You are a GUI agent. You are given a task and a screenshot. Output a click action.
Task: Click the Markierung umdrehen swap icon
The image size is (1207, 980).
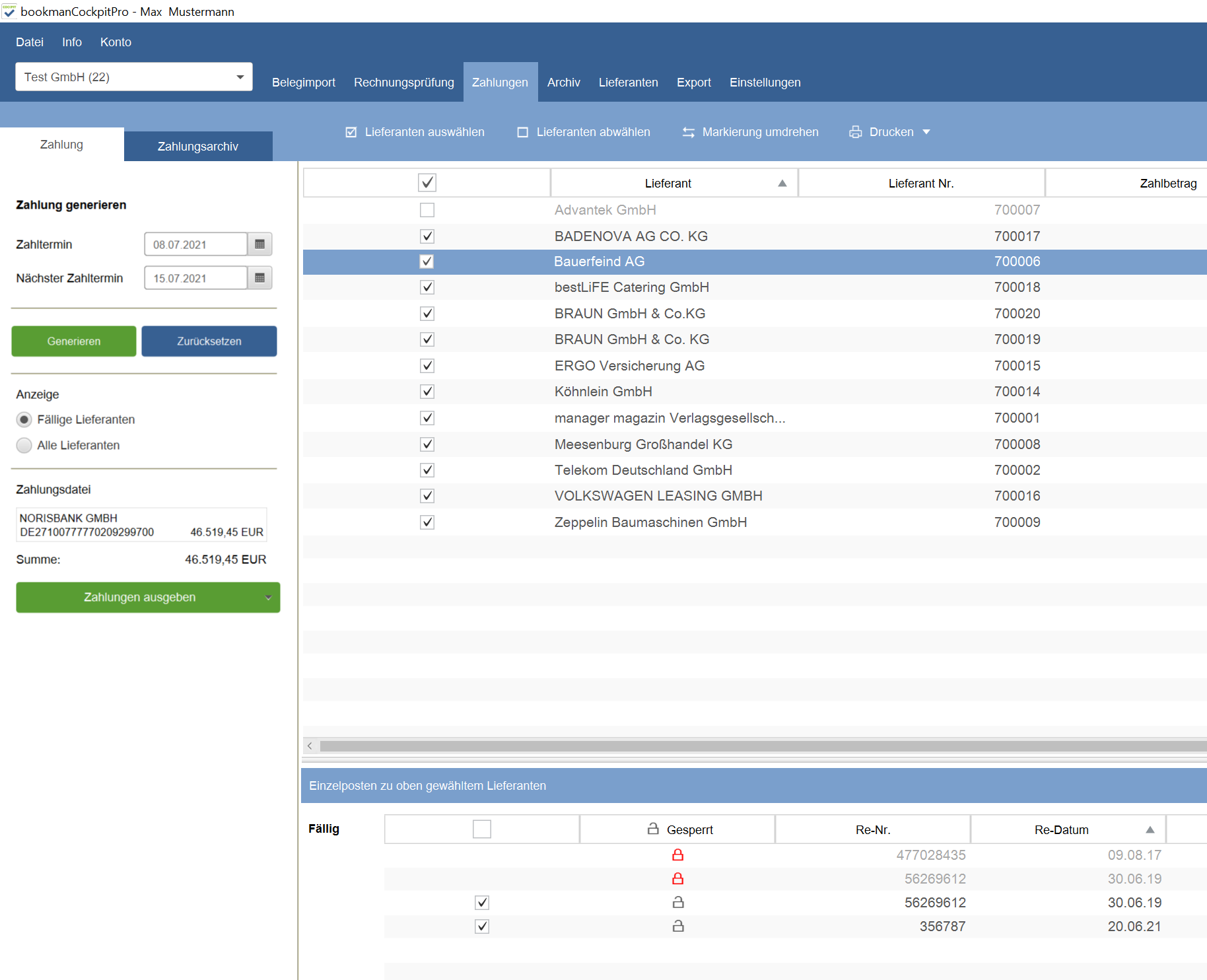click(688, 132)
